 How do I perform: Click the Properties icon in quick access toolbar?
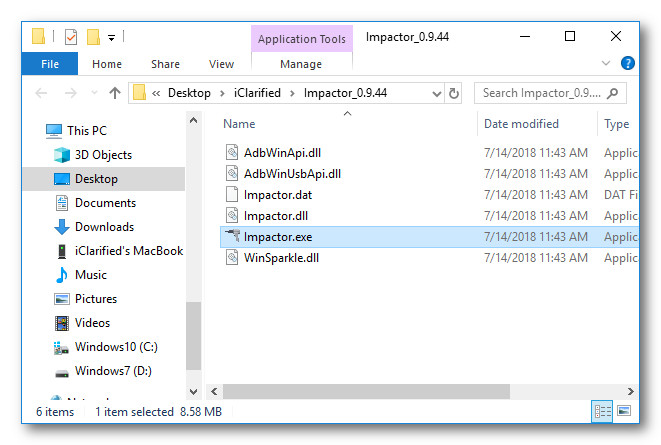click(70, 37)
